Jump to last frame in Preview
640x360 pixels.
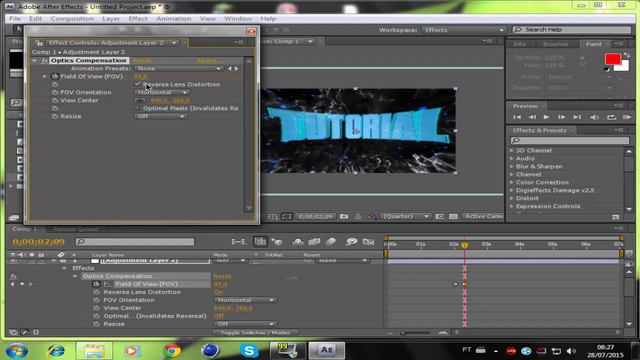577,117
